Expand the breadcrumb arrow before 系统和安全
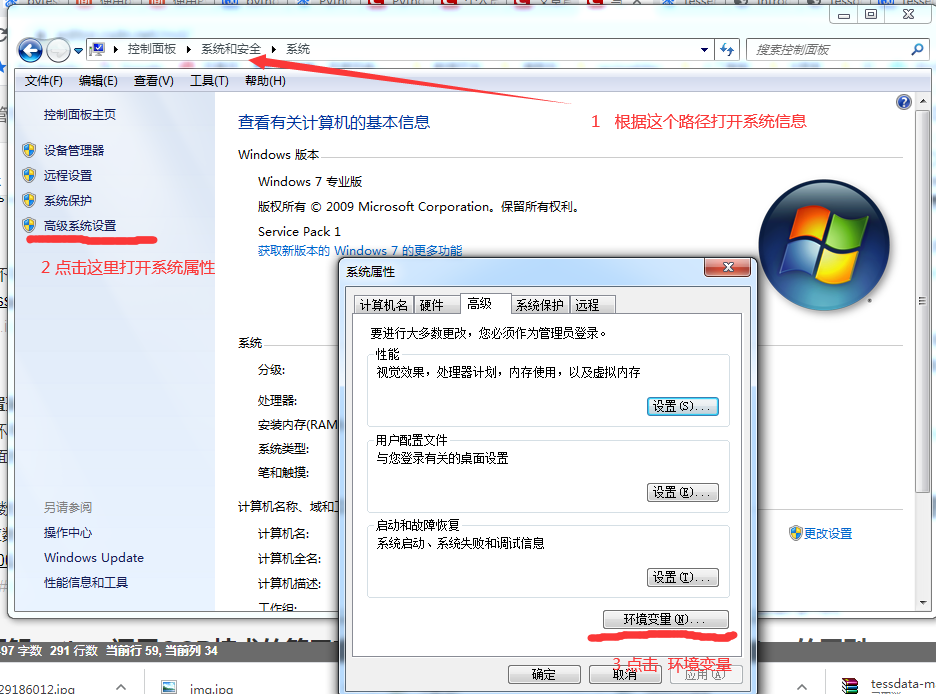This screenshot has height=694, width=936. tap(189, 49)
